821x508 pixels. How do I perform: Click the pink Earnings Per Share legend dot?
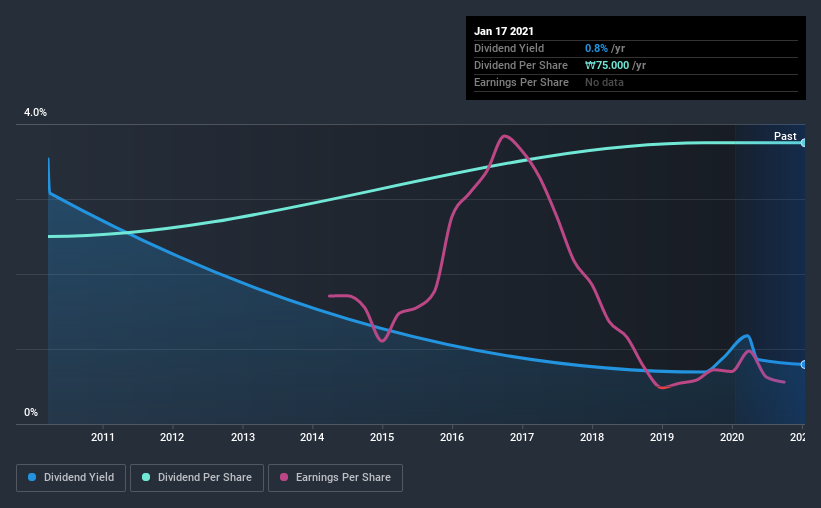[284, 477]
